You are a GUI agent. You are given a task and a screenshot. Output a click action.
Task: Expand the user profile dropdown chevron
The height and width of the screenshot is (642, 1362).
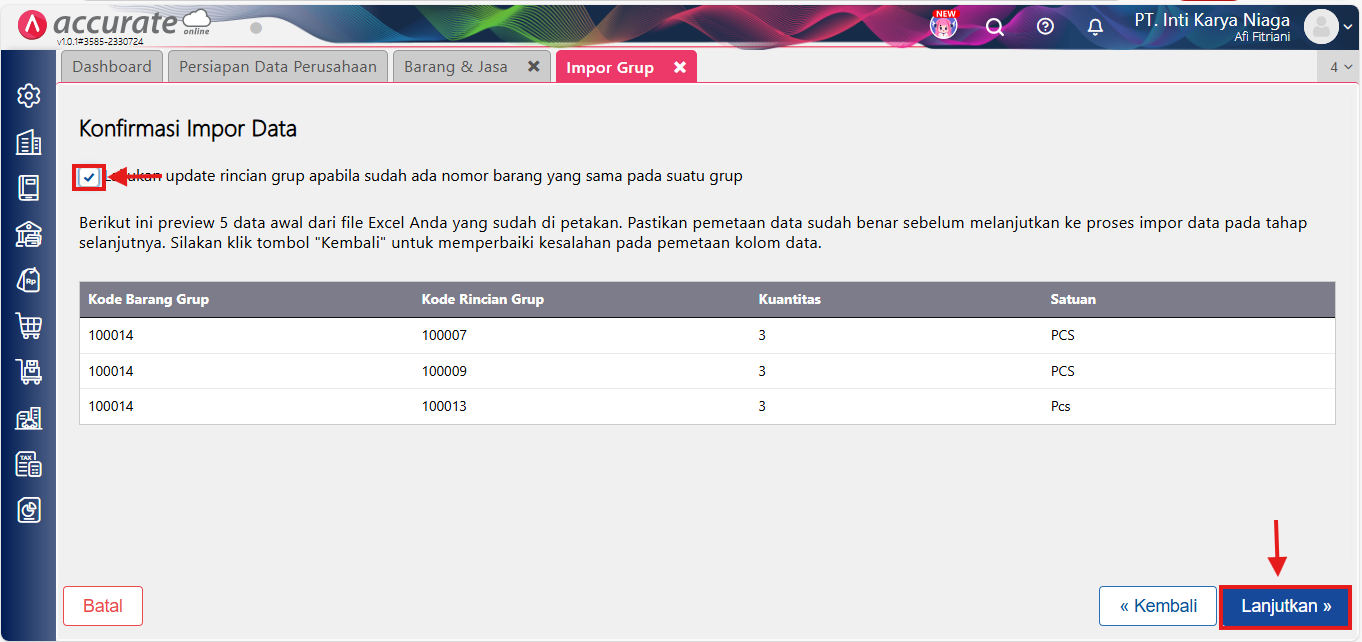click(1349, 27)
